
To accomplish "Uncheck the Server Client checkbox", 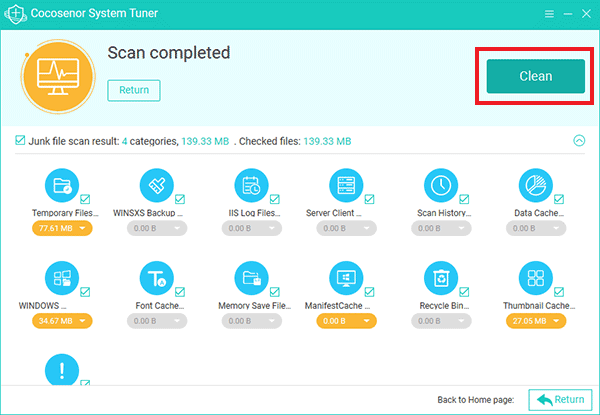I will coord(369,199).
